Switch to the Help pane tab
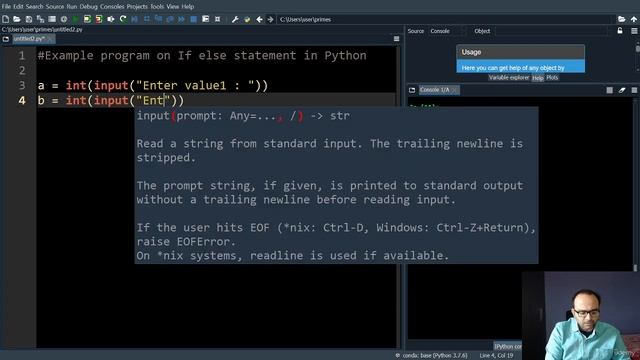This screenshot has height=360, width=640. tap(538, 78)
